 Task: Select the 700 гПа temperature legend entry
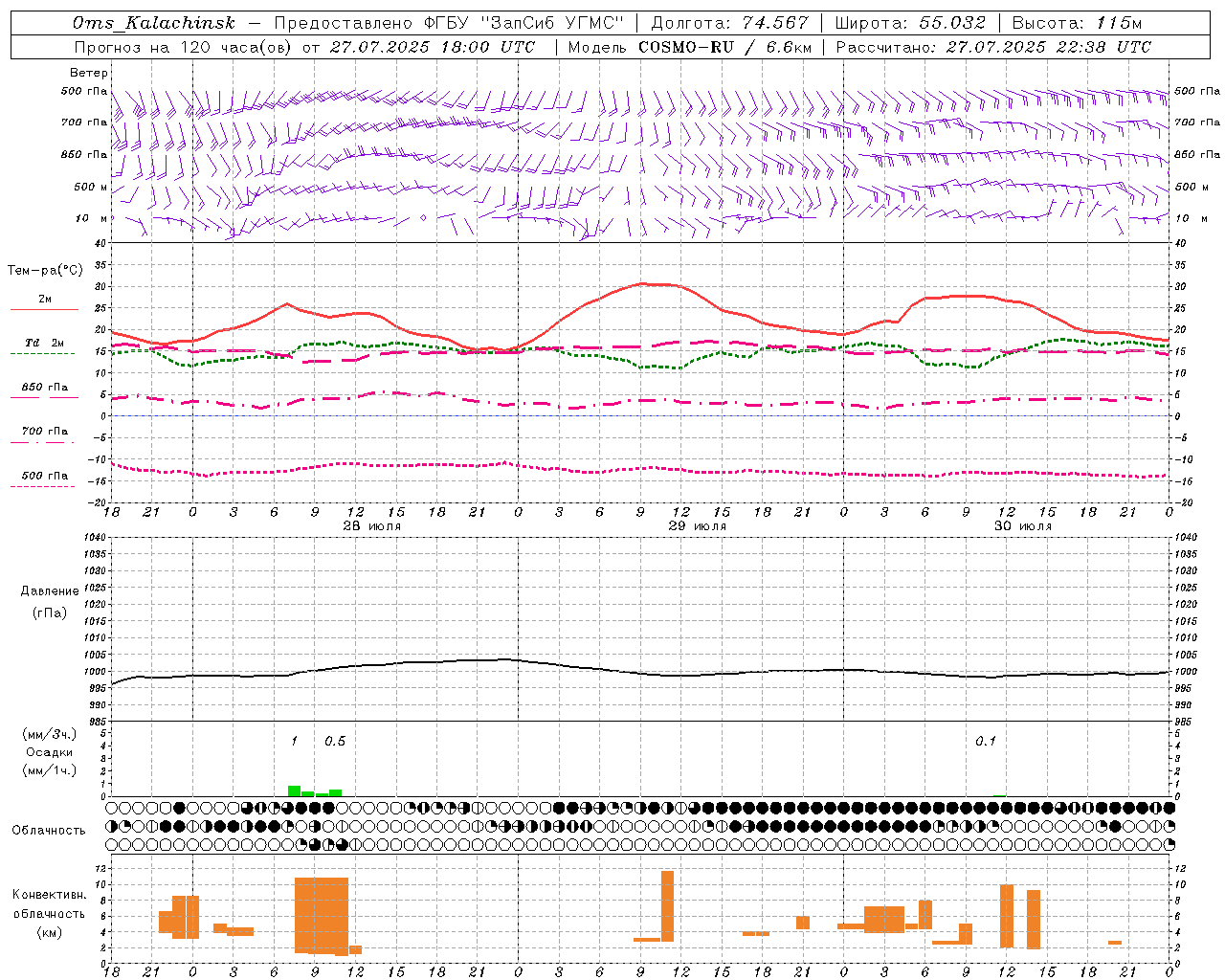coord(45,432)
